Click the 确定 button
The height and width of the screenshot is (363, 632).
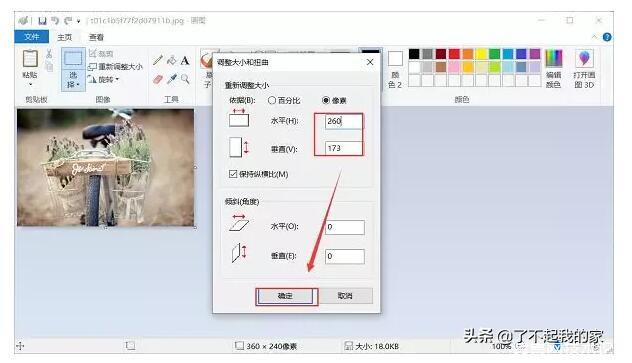285,296
